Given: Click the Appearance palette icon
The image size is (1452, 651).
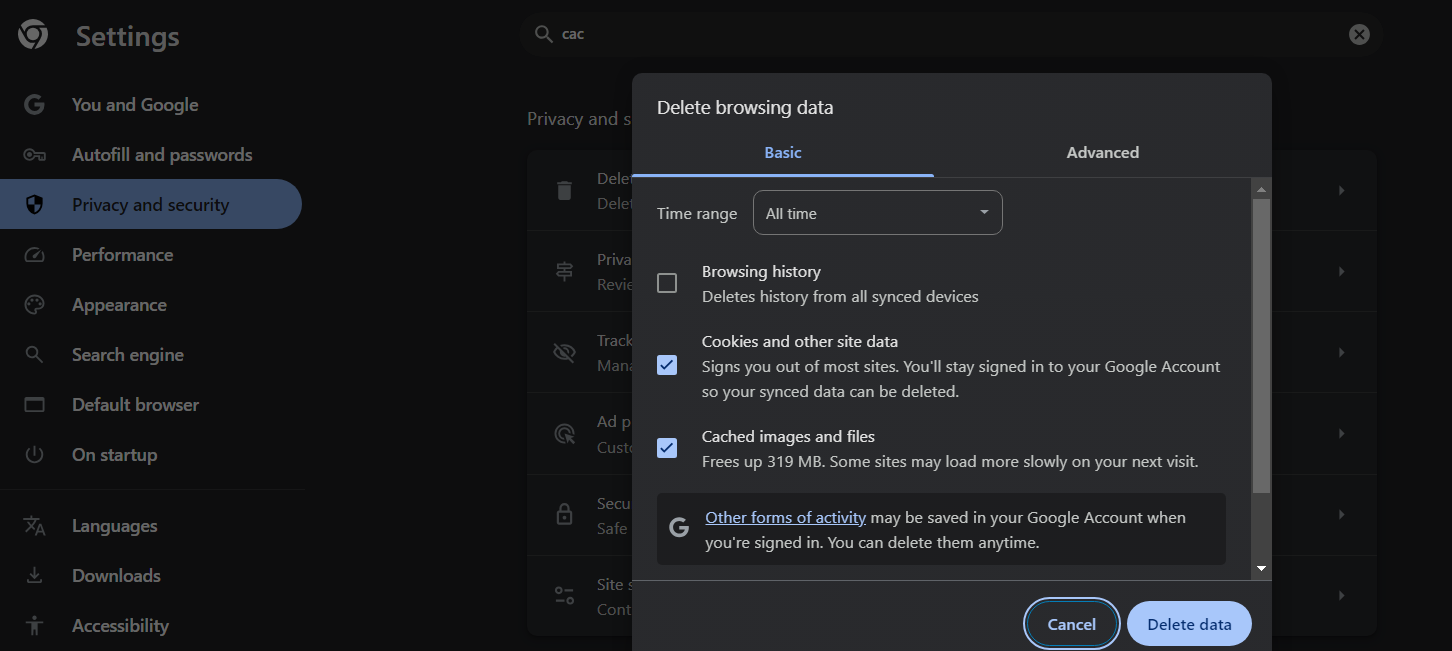Looking at the screenshot, I should (34, 305).
